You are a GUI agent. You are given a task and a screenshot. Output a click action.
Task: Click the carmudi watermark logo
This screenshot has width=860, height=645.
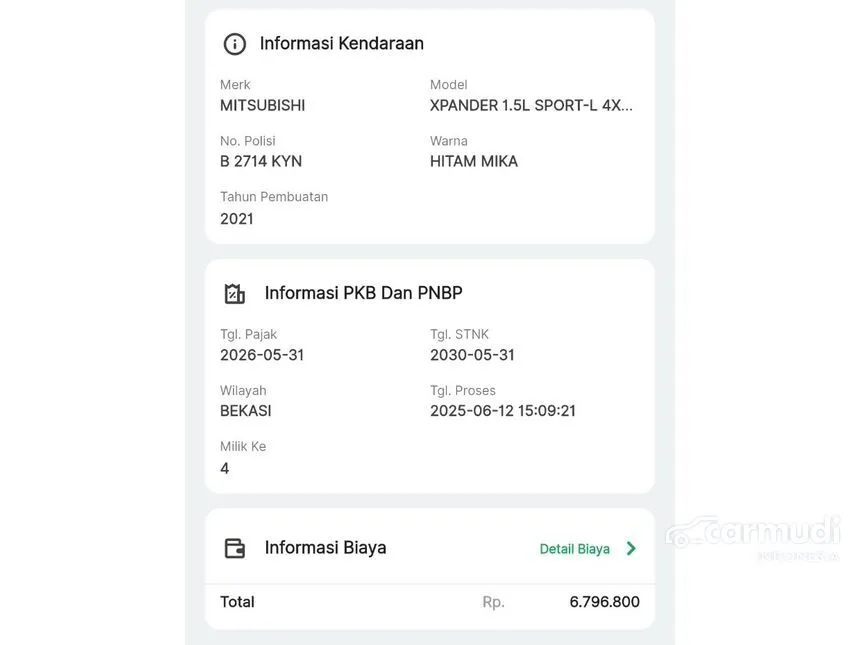click(x=753, y=538)
